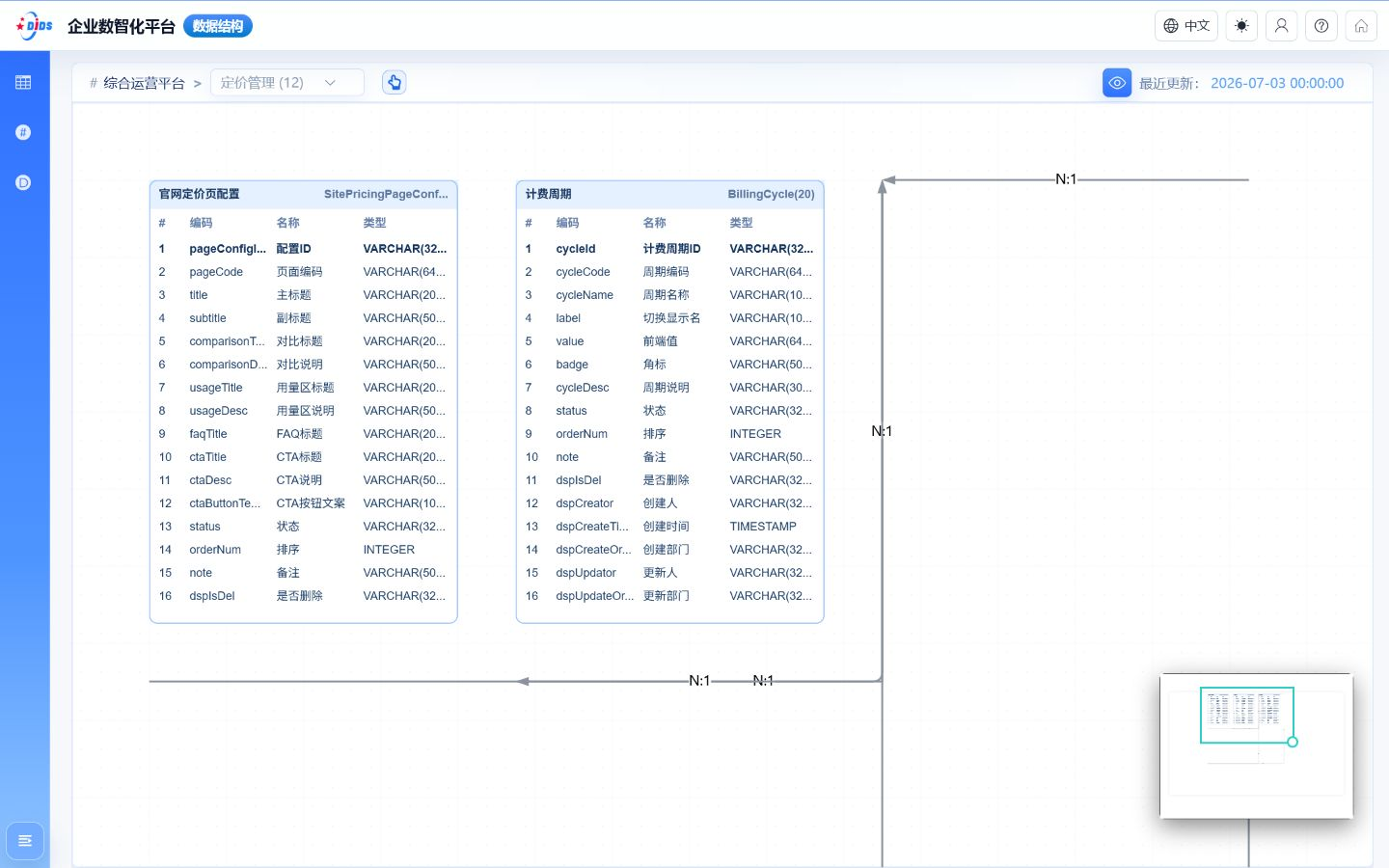Click the chevron arrow in 定价管理 combo box
Viewport: 1389px width, 868px height.
330,83
